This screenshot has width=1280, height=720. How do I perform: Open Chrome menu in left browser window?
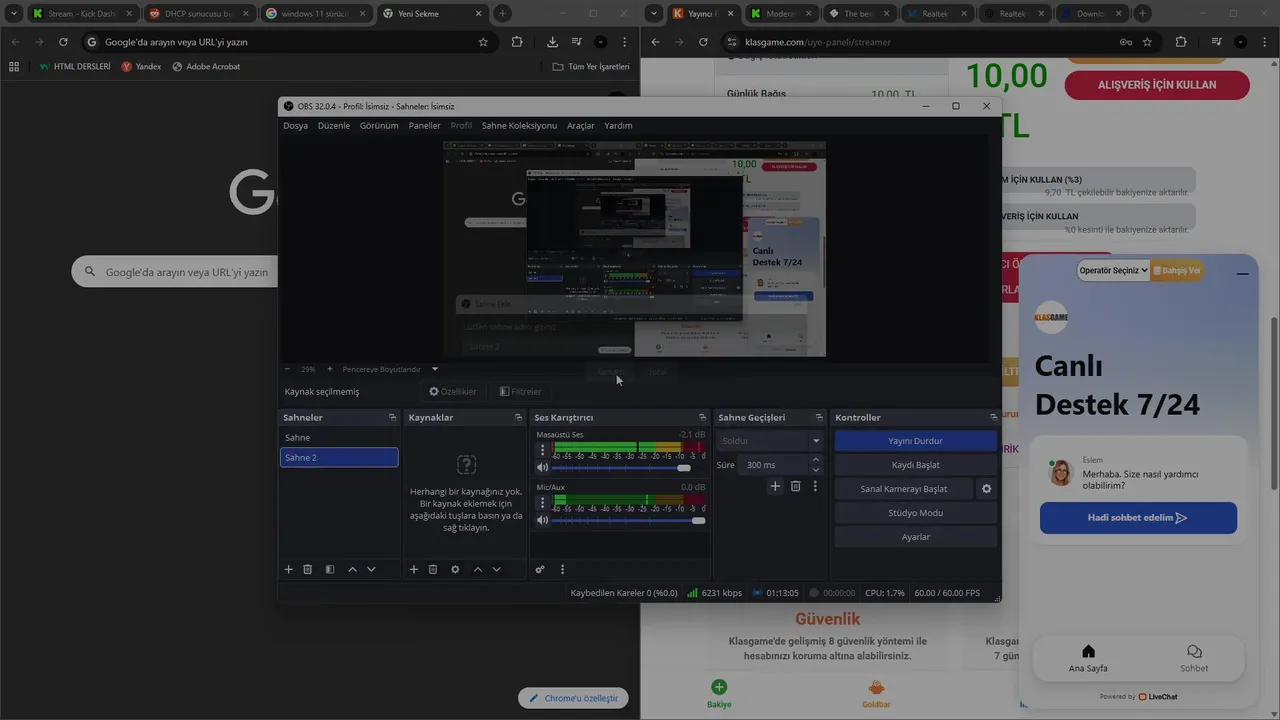(624, 42)
